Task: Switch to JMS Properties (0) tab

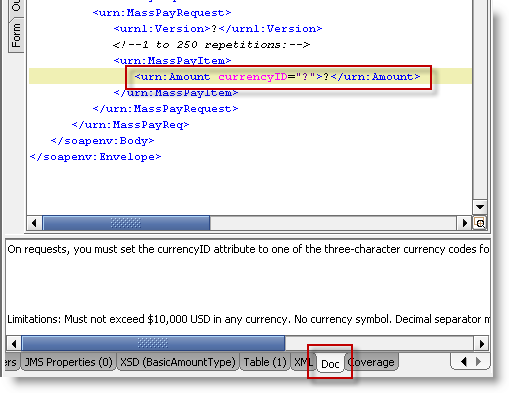Action: point(68,362)
